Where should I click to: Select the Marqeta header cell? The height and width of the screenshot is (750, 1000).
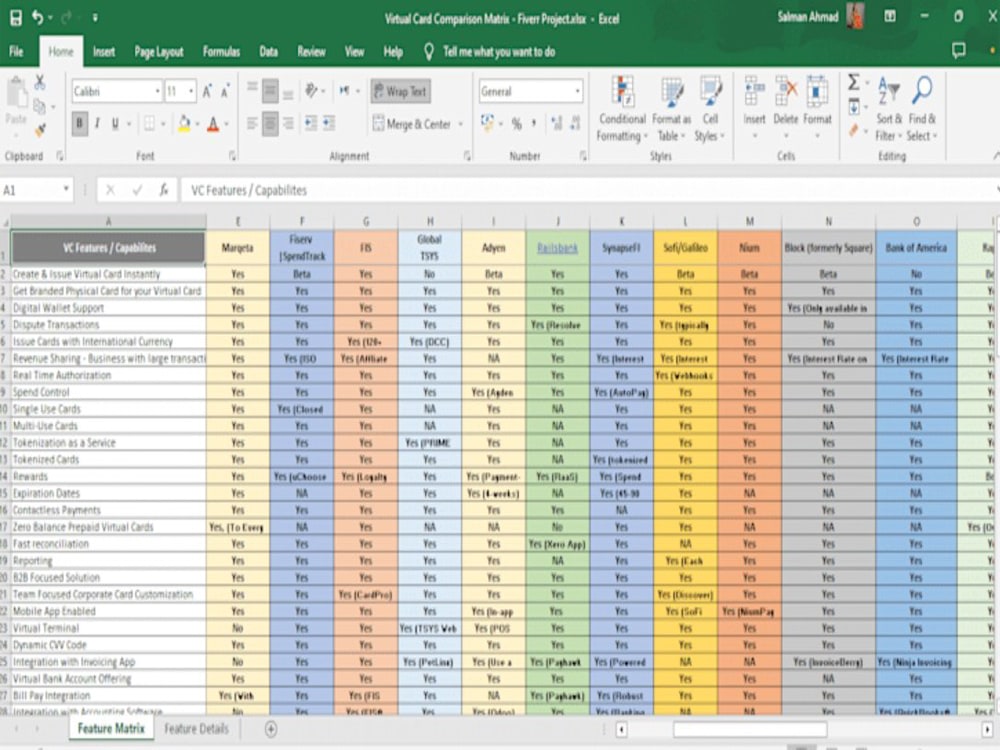point(237,248)
